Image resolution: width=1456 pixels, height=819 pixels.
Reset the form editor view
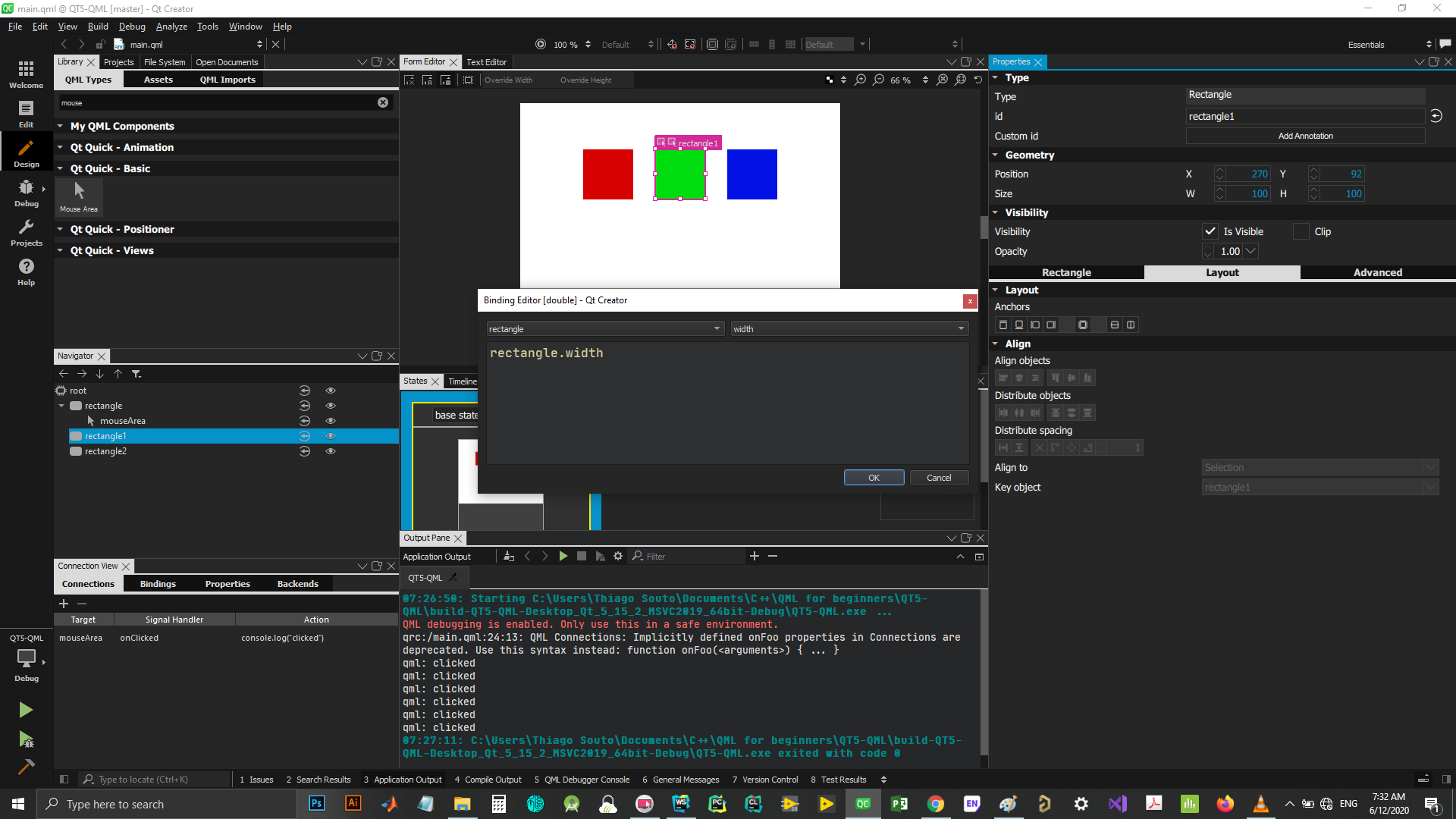978,80
